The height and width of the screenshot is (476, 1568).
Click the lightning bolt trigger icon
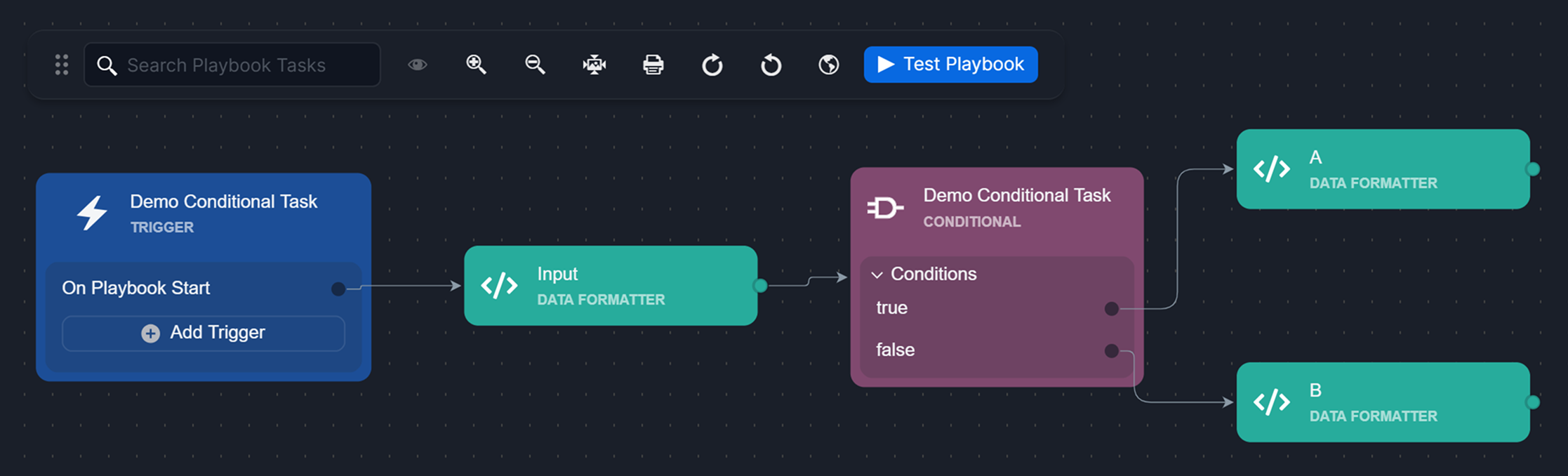point(92,213)
